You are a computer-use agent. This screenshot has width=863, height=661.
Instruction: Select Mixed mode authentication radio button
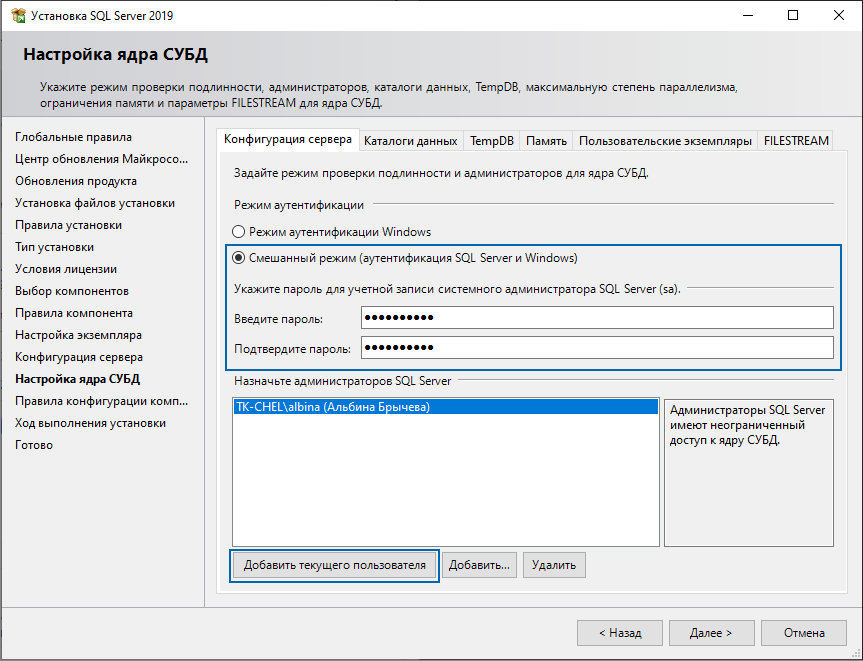(238, 258)
